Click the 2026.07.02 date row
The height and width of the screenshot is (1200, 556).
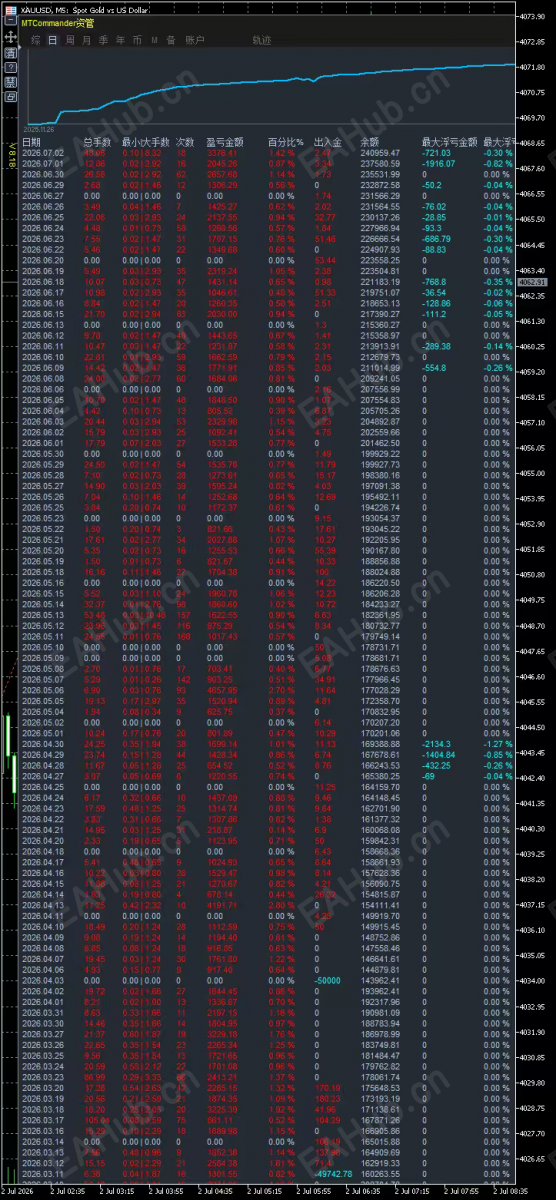[x=43, y=153]
